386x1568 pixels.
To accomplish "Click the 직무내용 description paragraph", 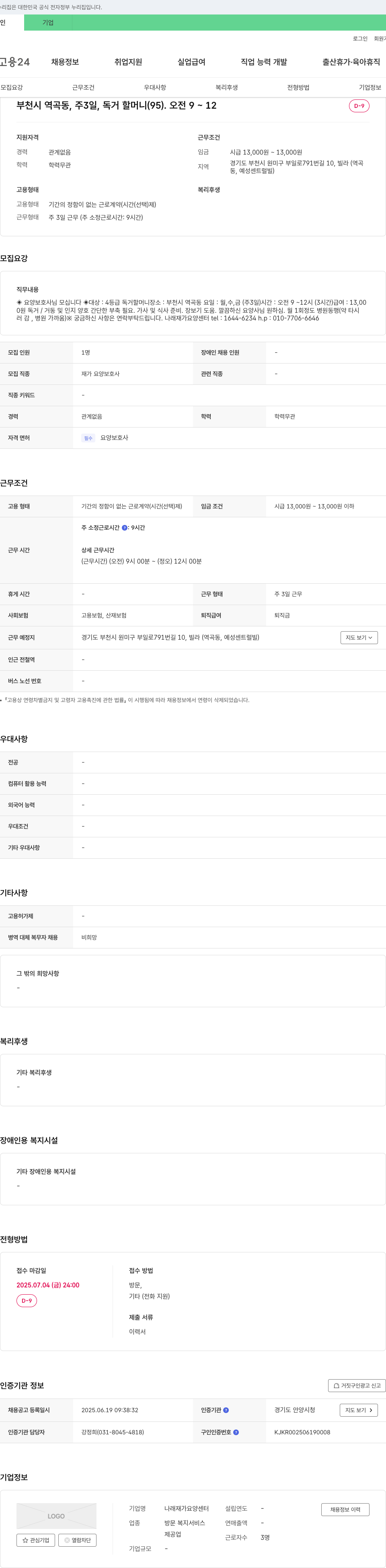I will 191,310.
